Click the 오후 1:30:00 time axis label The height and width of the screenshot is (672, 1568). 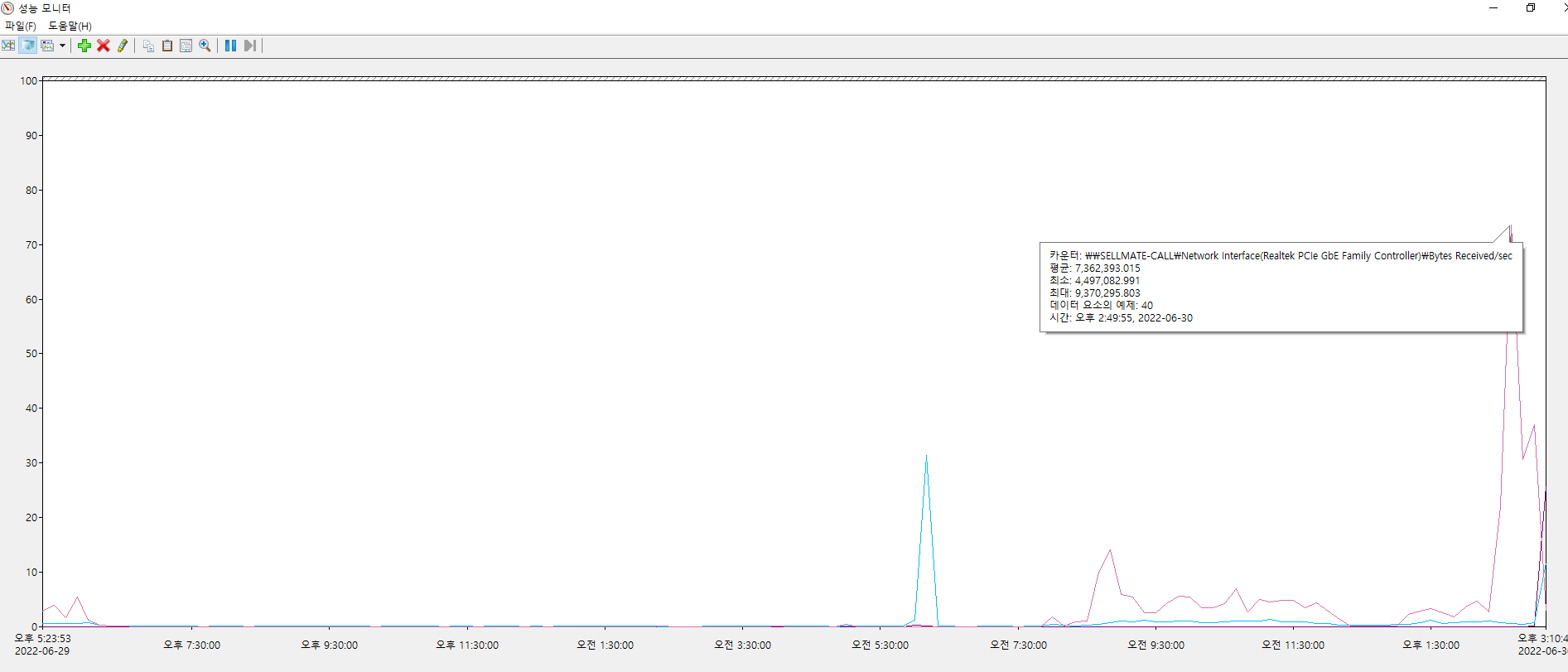tap(1430, 645)
